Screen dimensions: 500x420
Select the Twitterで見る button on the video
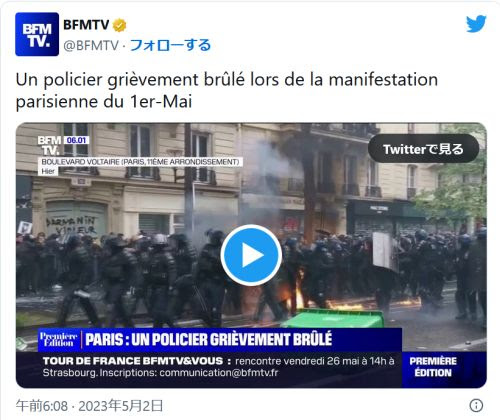(423, 149)
